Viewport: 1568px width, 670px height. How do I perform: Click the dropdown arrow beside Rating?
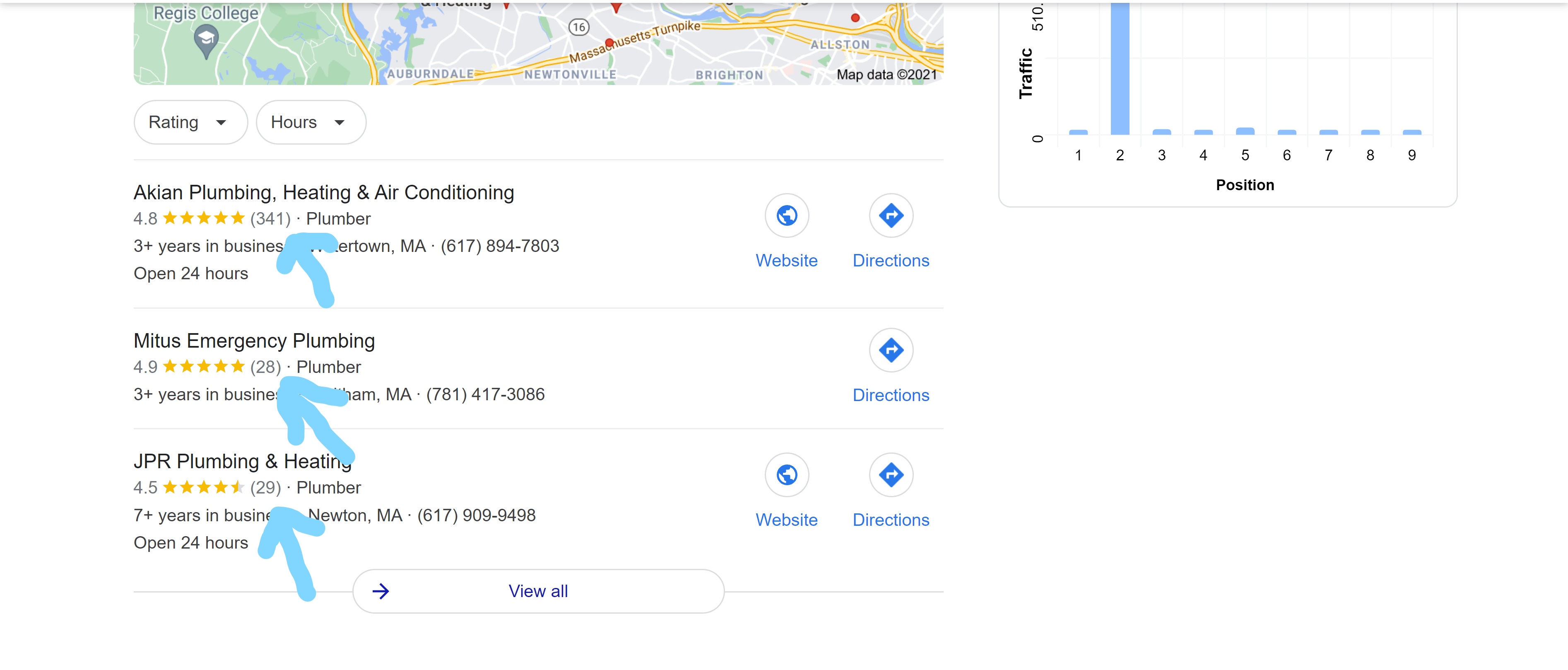[221, 122]
